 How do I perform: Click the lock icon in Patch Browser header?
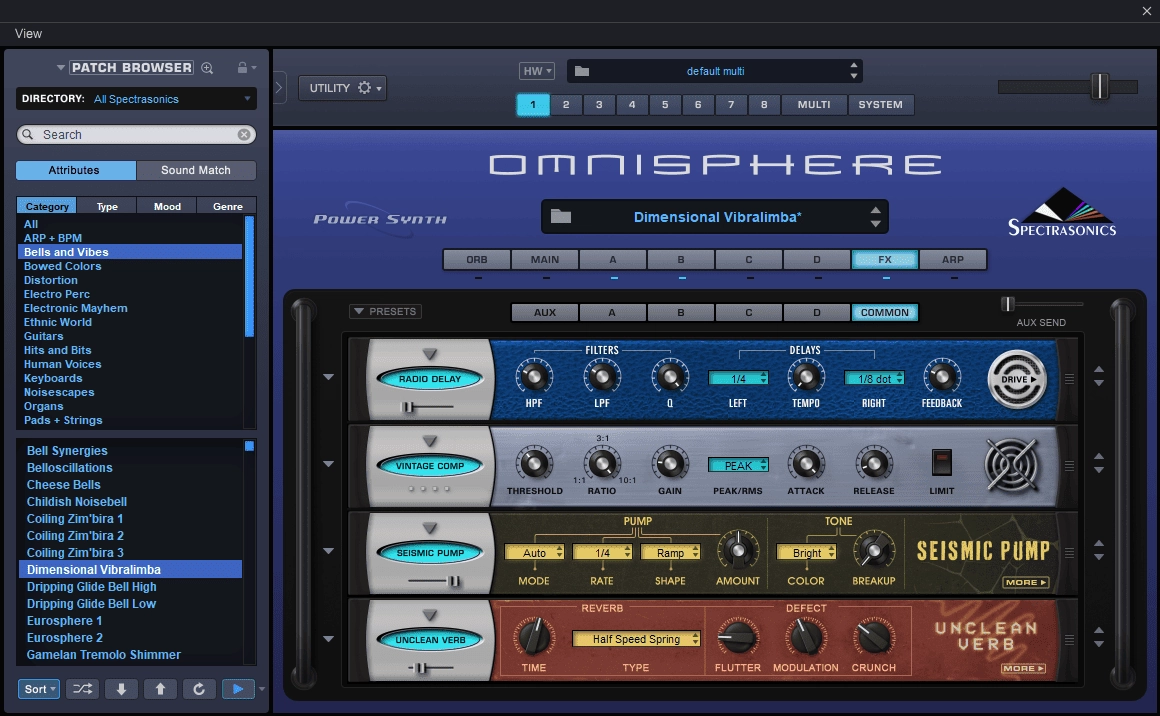[x=242, y=67]
